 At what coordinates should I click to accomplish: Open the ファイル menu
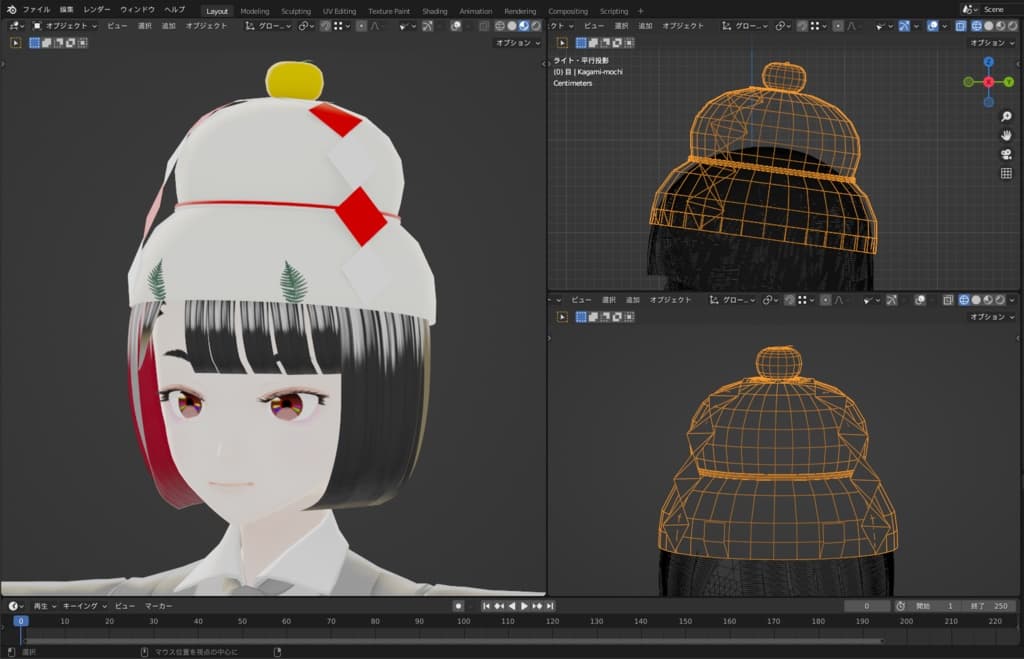[36, 9]
